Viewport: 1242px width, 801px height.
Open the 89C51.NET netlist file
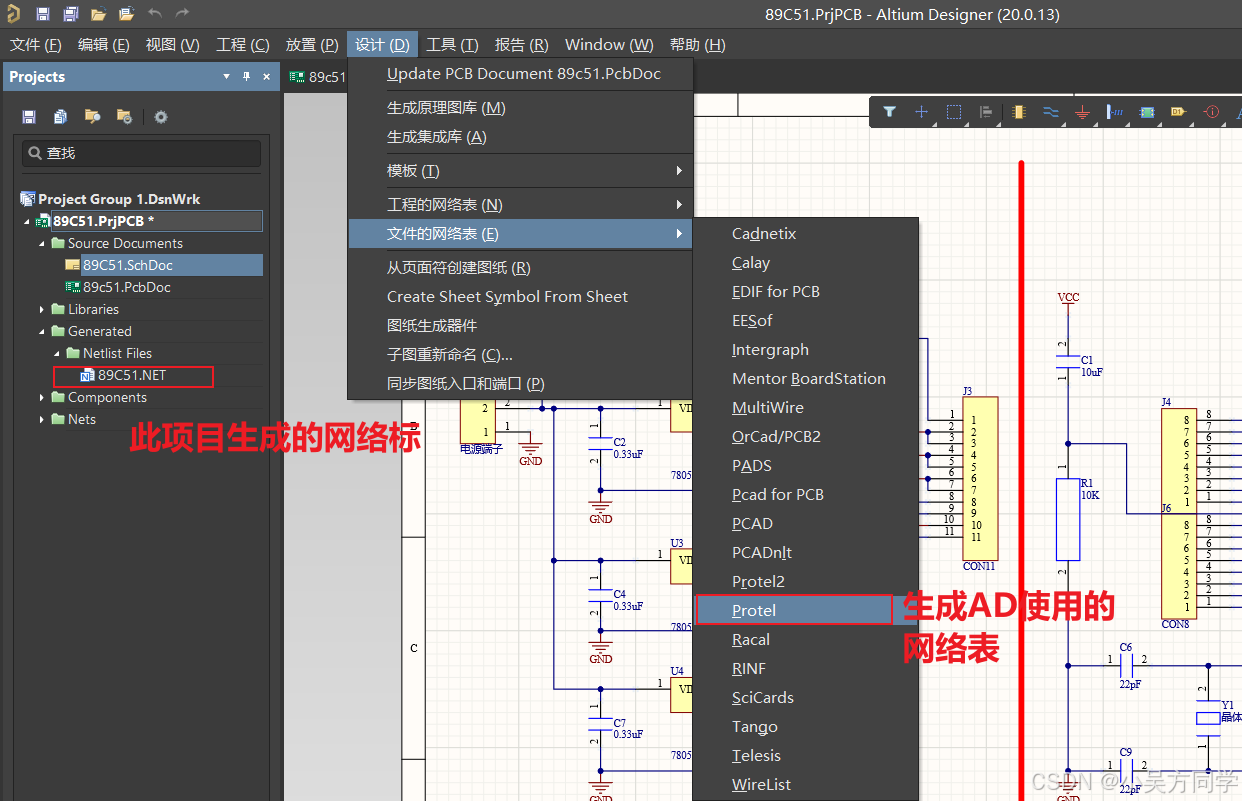pyautogui.click(x=132, y=376)
